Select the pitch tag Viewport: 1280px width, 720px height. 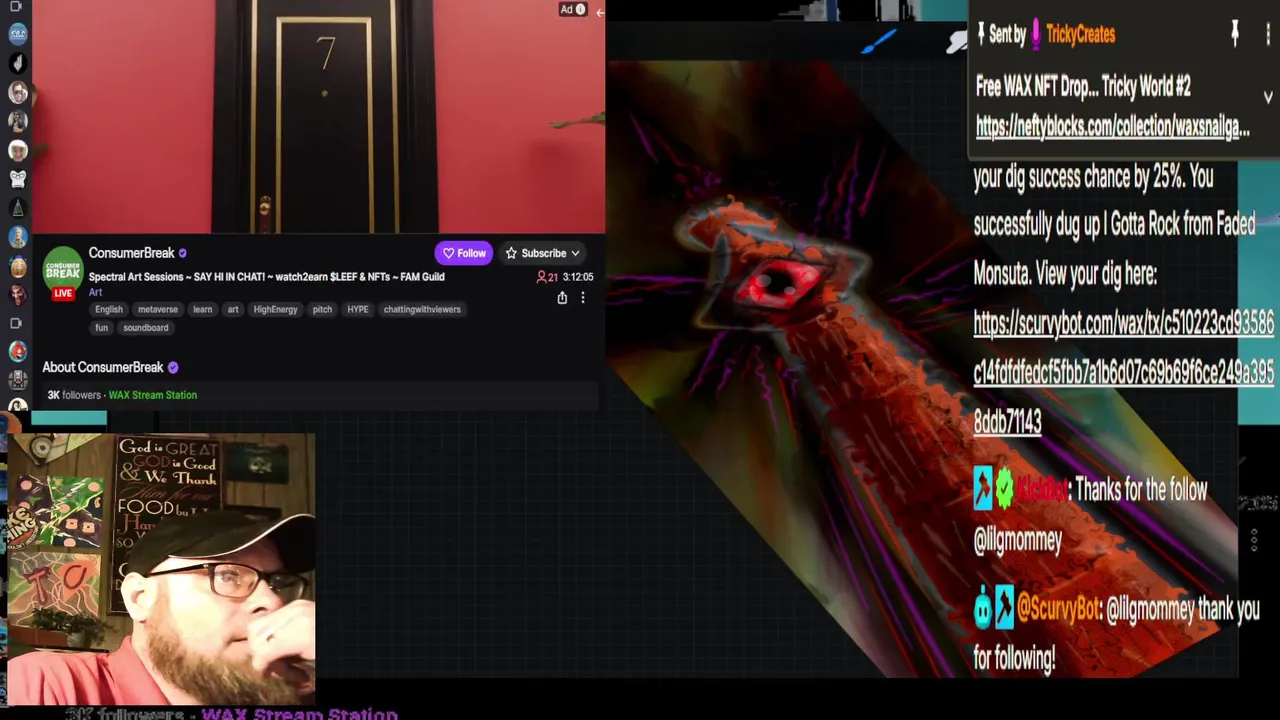pyautogui.click(x=322, y=309)
